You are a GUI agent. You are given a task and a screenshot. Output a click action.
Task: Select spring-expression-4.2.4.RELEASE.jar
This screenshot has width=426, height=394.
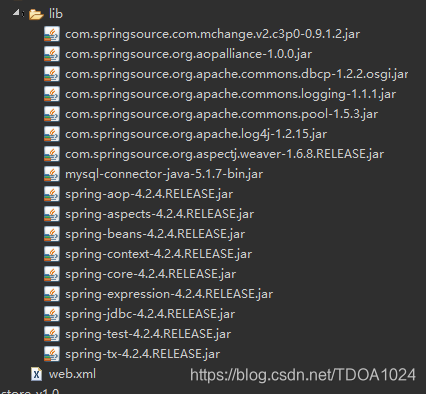click(x=169, y=294)
